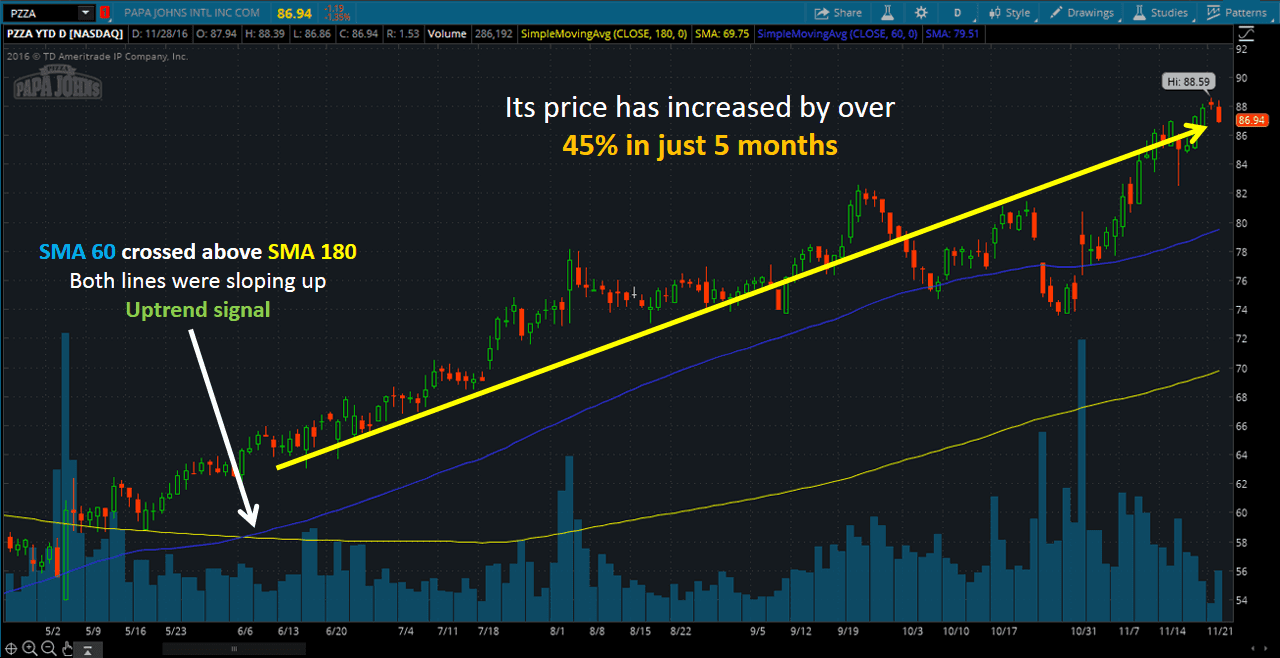The width and height of the screenshot is (1280, 658).
Task: Select the pan hand tool icon
Action: (69, 648)
